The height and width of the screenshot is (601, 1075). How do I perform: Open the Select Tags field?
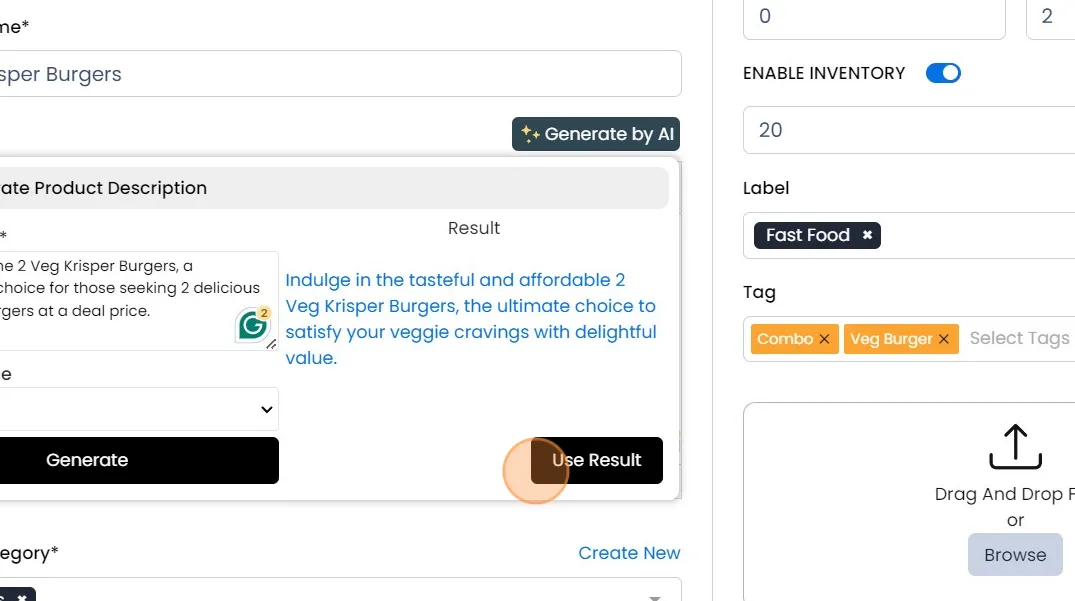1019,338
